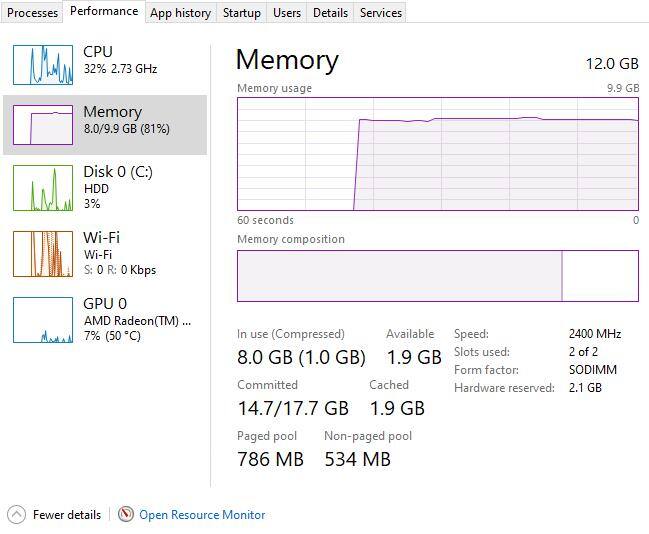Open Resource Monitor link
The width and height of the screenshot is (649, 534).
pyautogui.click(x=202, y=515)
